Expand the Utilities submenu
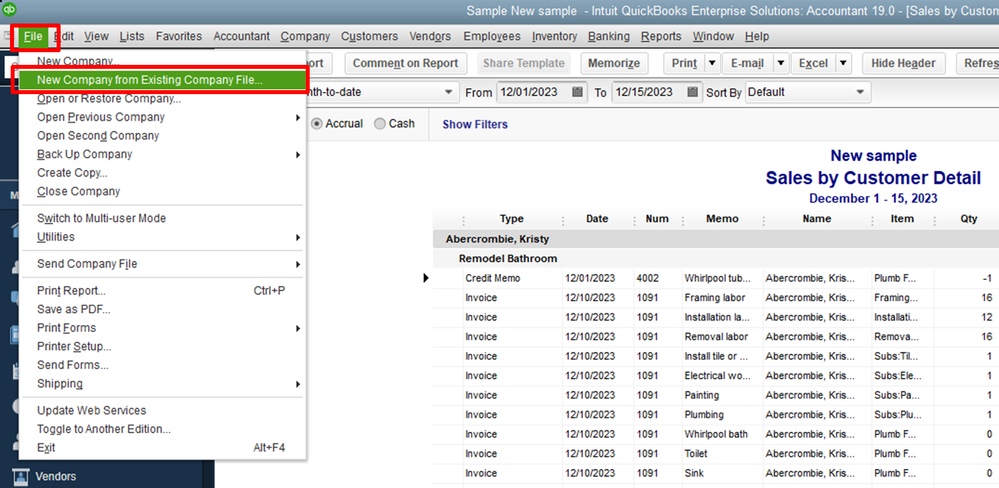The height and width of the screenshot is (488, 999). click(x=298, y=238)
